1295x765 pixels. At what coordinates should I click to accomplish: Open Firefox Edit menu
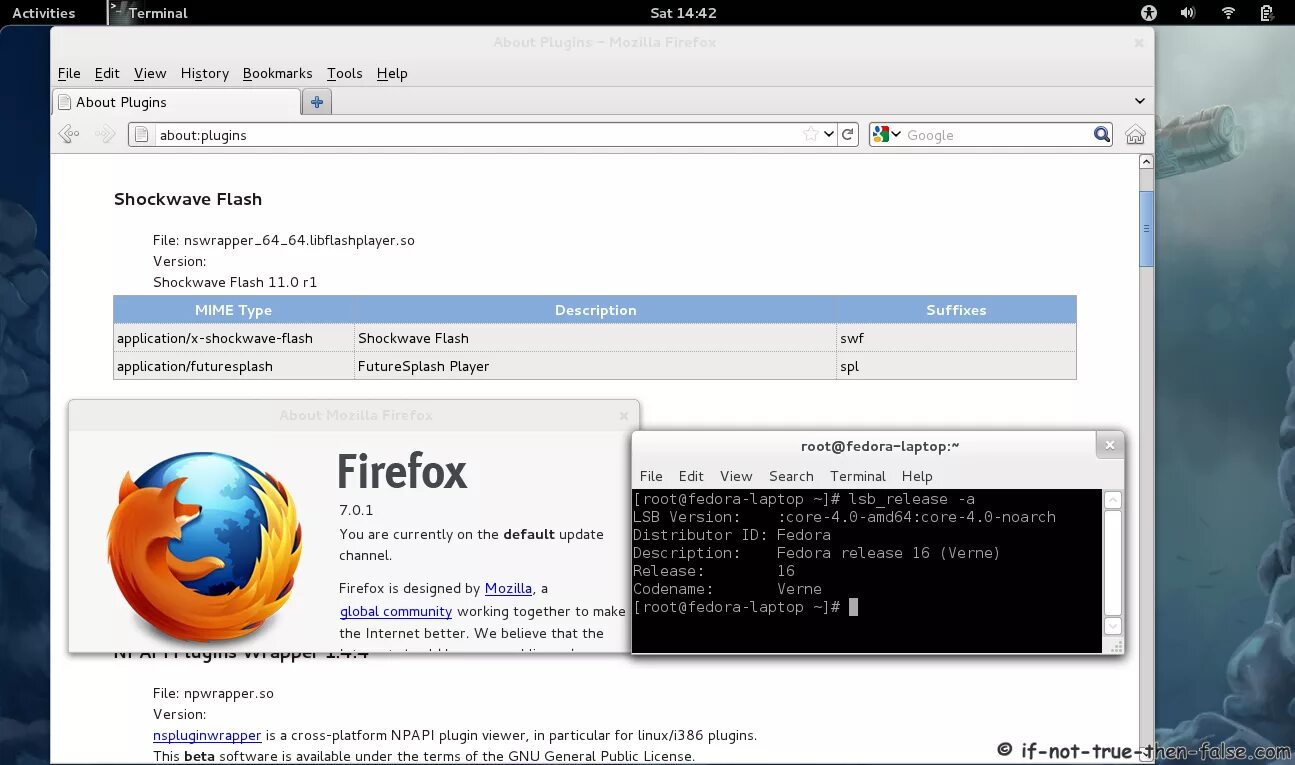pyautogui.click(x=107, y=73)
